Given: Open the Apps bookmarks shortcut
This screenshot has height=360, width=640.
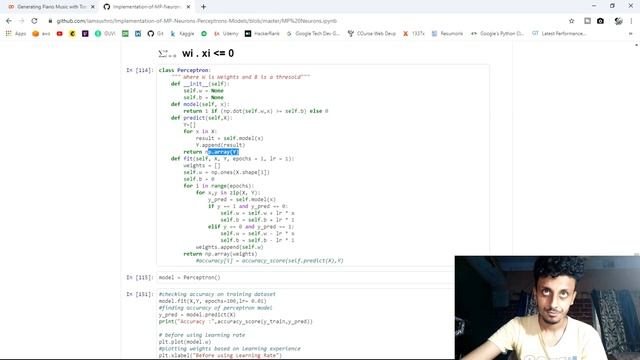Looking at the screenshot, I should [16, 33].
